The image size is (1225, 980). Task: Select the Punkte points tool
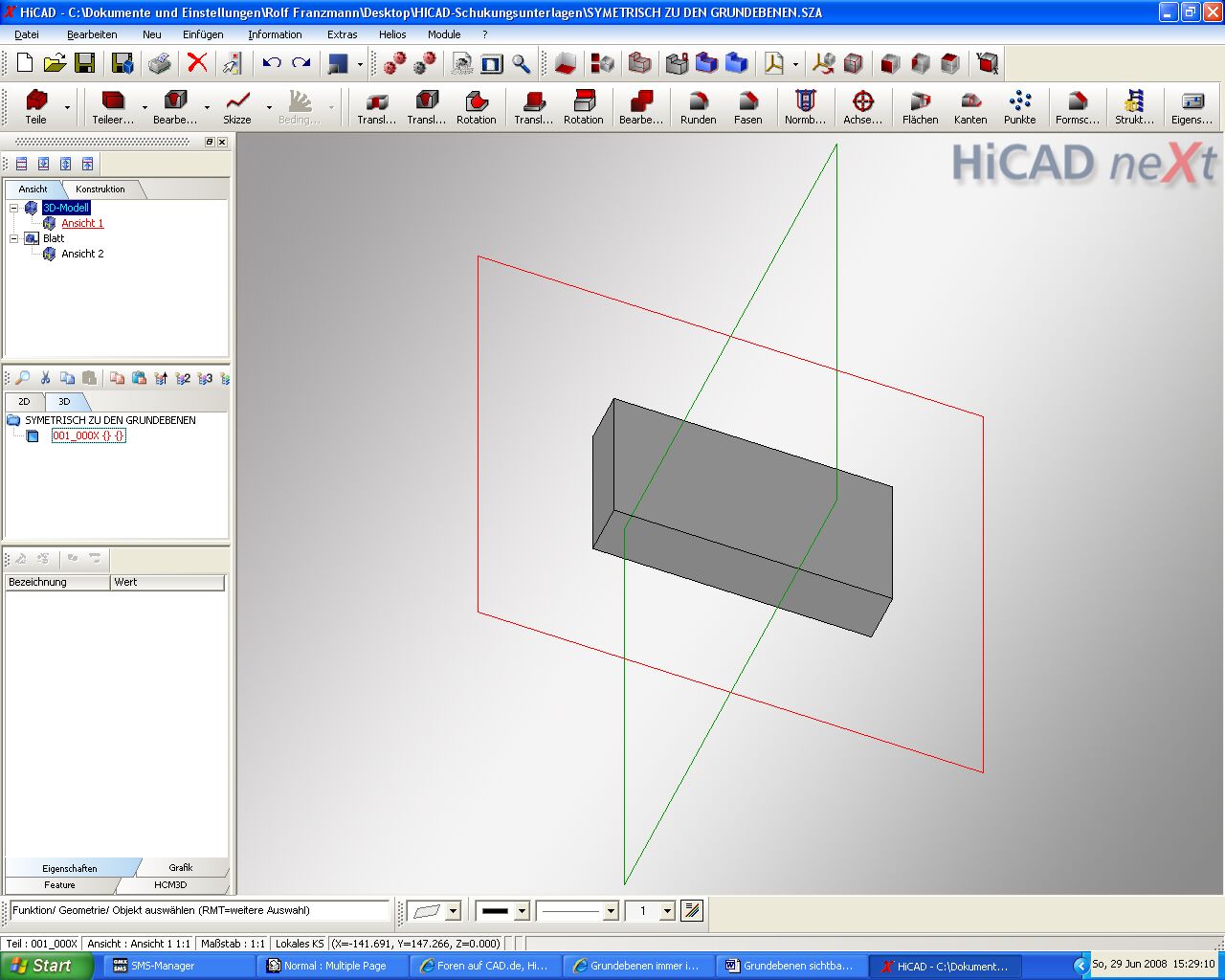pos(1020,106)
